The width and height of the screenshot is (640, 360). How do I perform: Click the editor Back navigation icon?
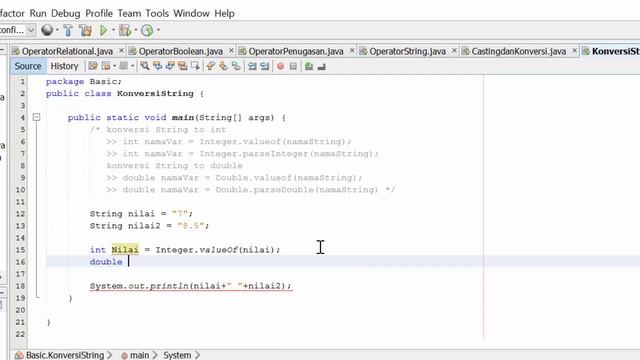106,66
